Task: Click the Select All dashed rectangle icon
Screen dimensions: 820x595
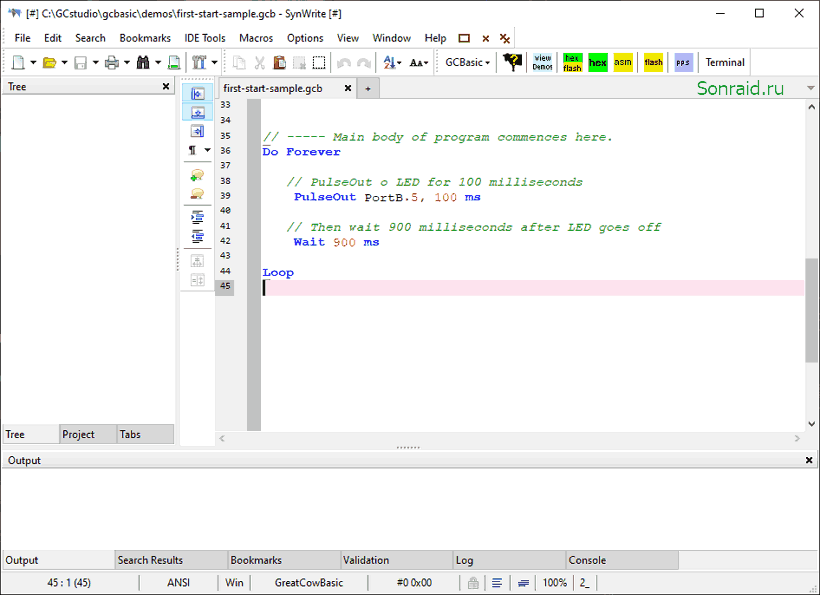Action: click(319, 63)
